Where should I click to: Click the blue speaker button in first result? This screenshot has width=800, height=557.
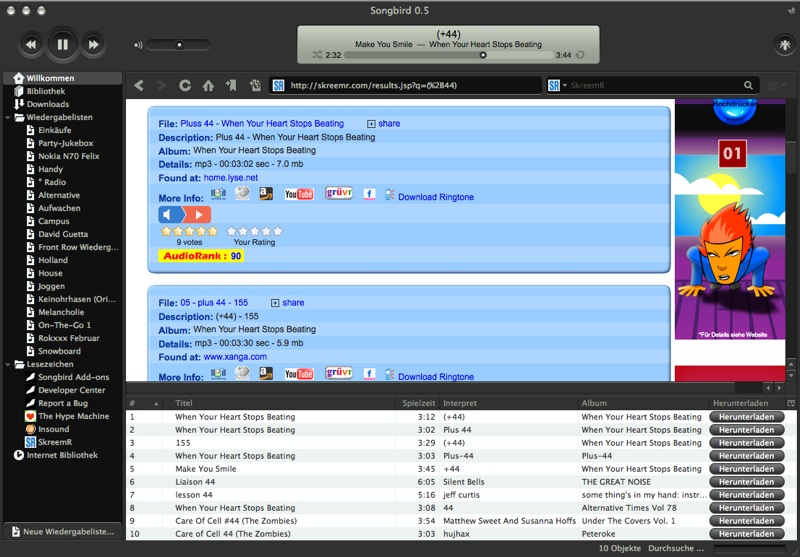coord(171,215)
